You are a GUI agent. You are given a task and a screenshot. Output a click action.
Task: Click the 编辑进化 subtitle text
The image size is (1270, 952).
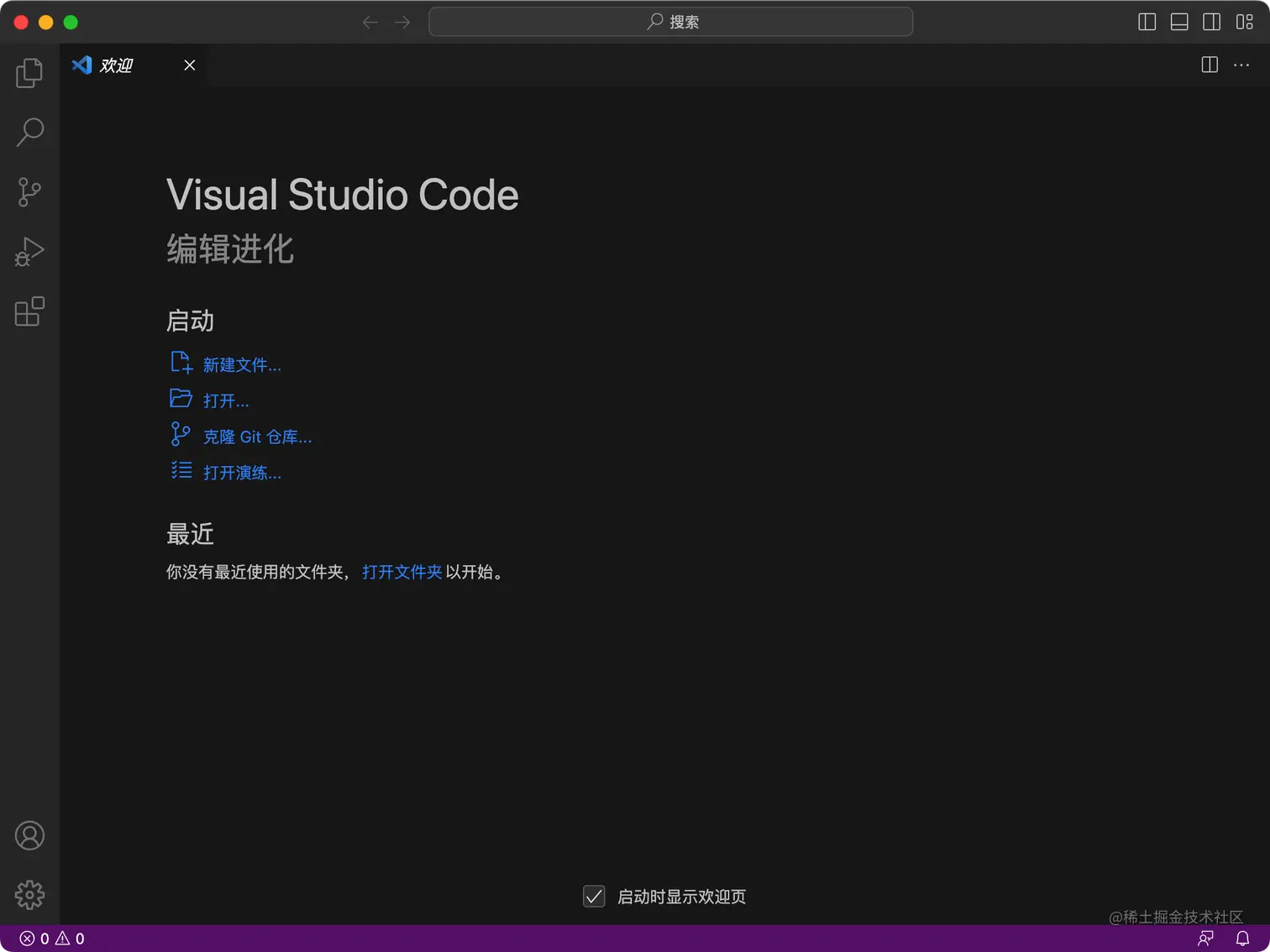coord(230,248)
